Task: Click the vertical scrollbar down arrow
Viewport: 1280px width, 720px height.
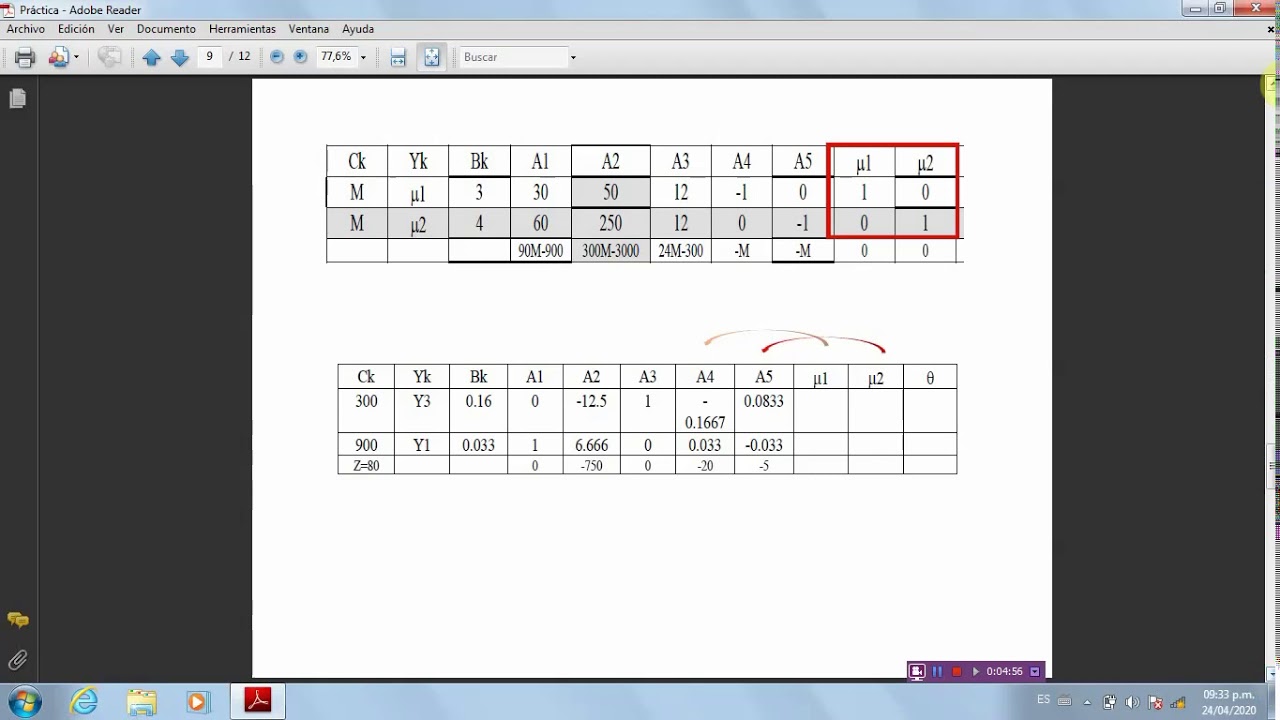Action: 1271,672
